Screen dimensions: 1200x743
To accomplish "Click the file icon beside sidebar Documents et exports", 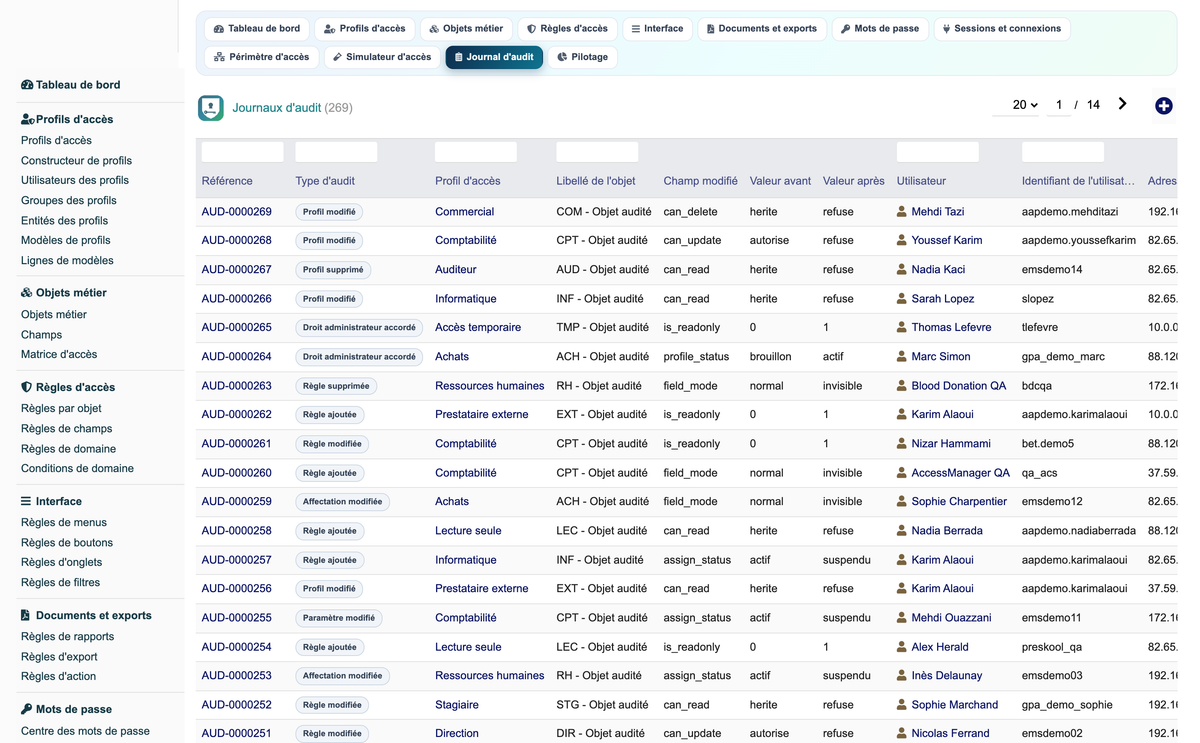I will point(26,616).
